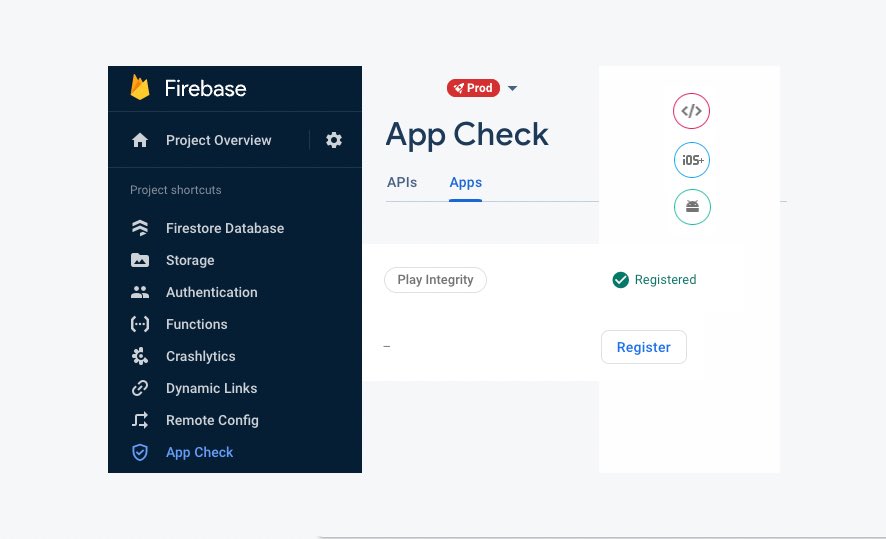
Task: Select the iOS+ app icon
Action: (692, 160)
